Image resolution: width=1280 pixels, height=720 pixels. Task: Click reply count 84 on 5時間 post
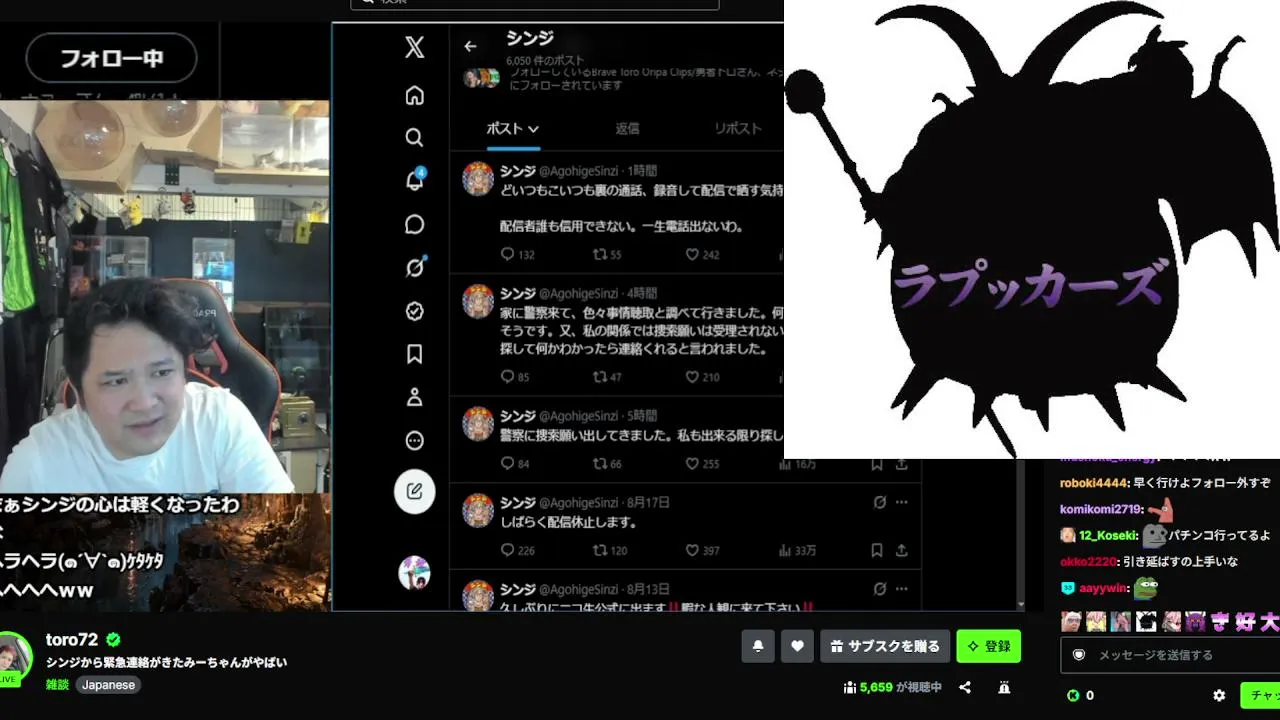click(x=514, y=464)
